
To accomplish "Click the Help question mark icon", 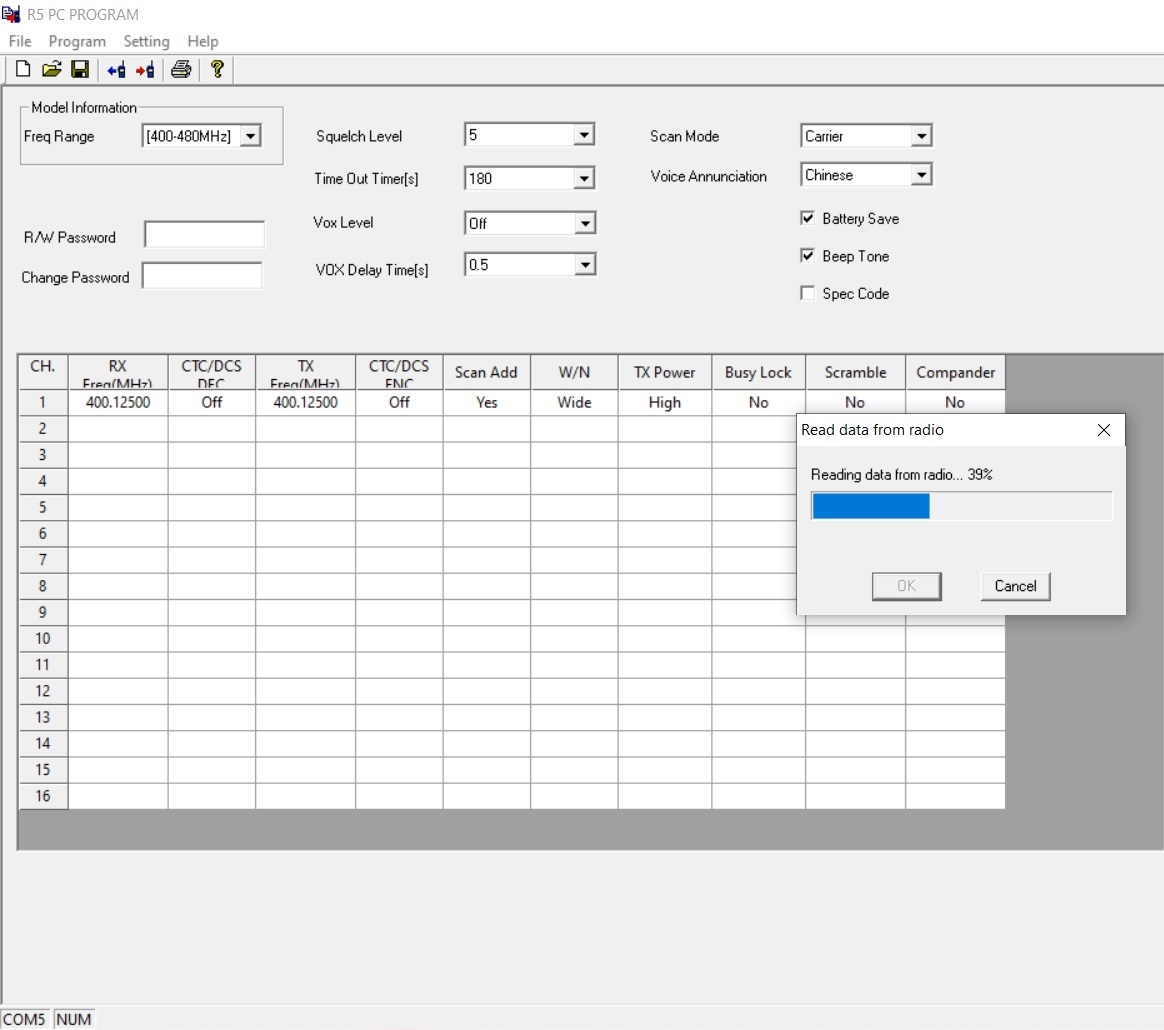I will point(217,69).
